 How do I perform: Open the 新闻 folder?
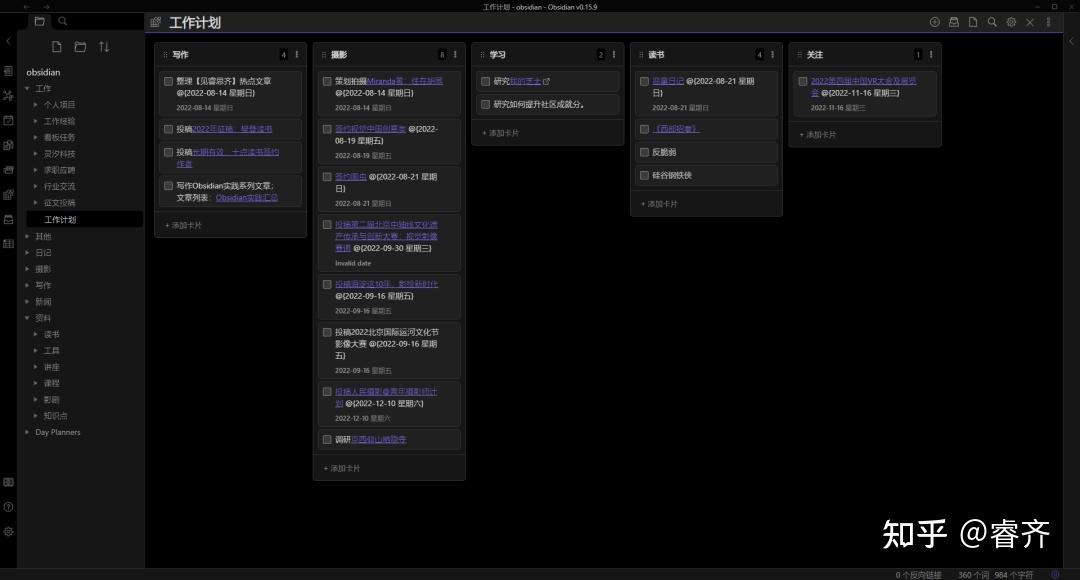(x=43, y=302)
